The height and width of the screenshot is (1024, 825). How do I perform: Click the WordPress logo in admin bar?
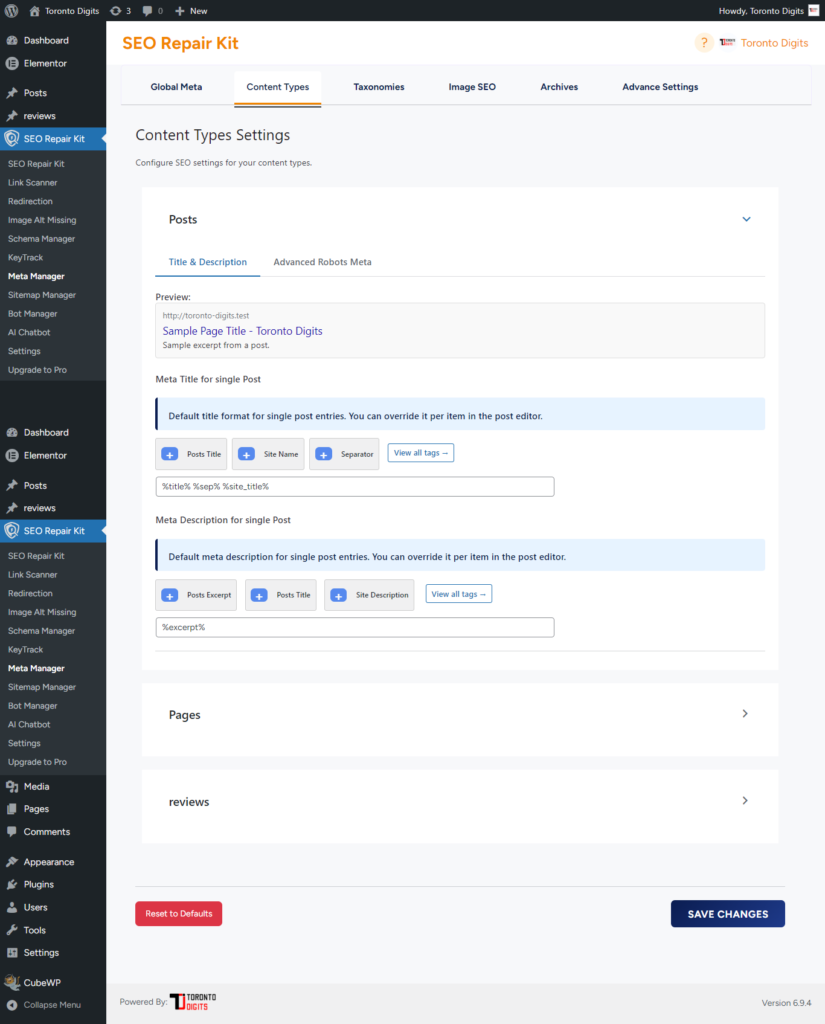click(x=11, y=10)
